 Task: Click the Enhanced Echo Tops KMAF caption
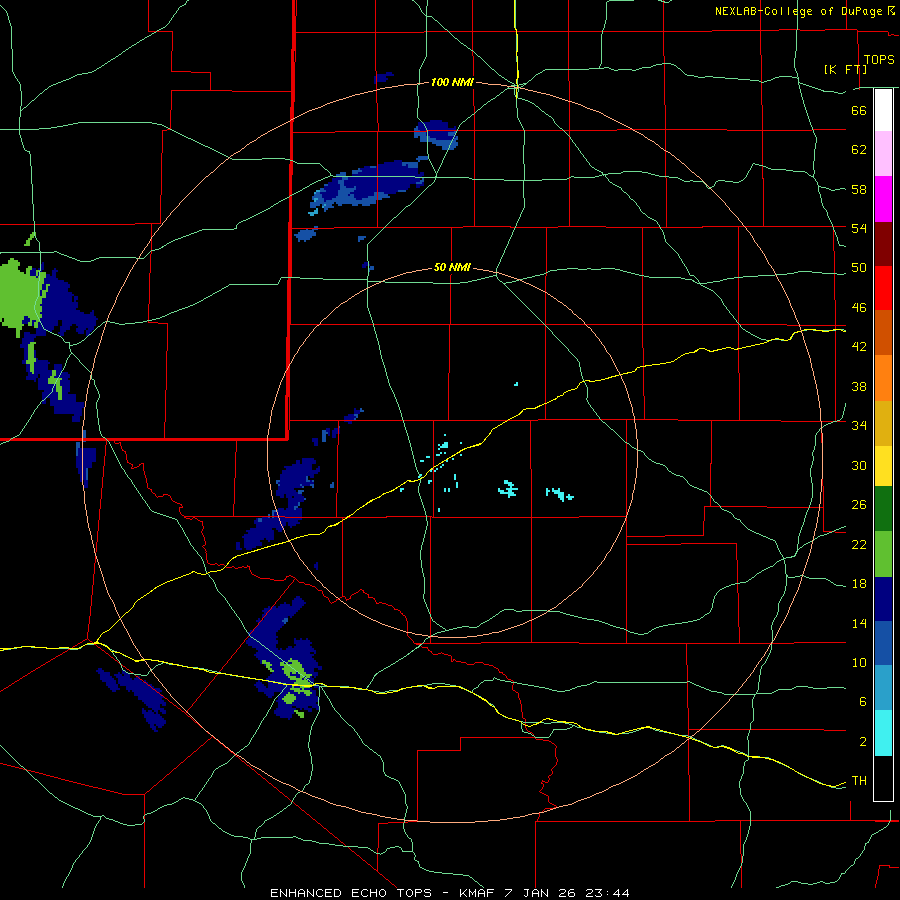click(x=450, y=893)
